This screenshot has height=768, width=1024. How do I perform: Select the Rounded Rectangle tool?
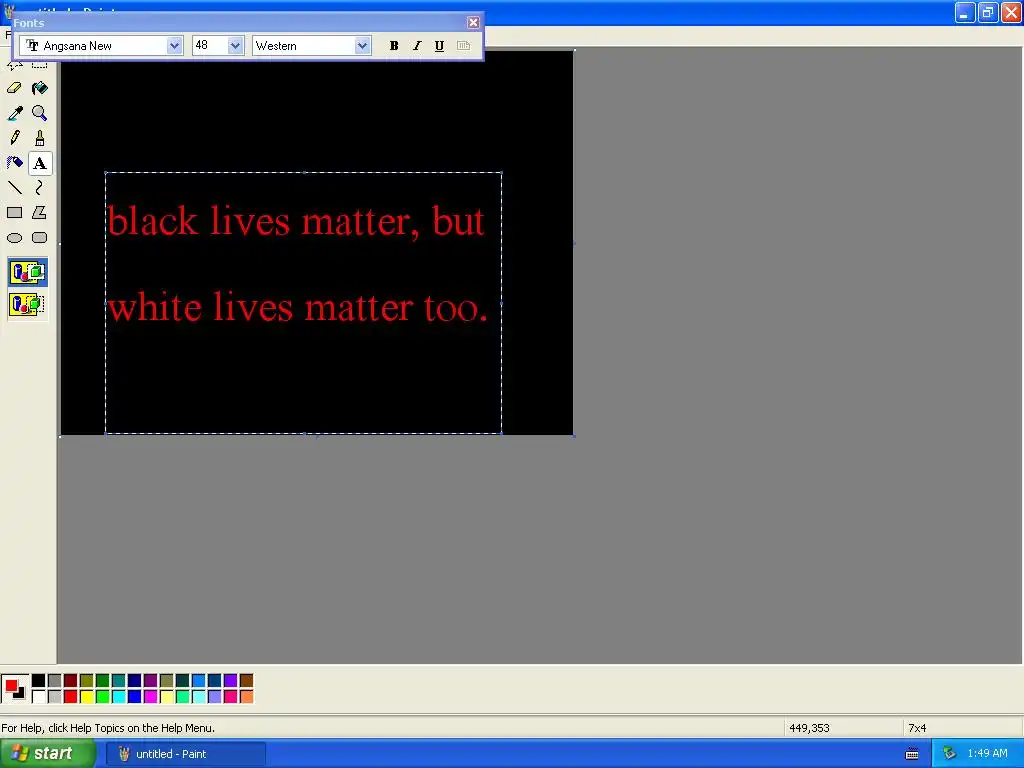point(40,238)
